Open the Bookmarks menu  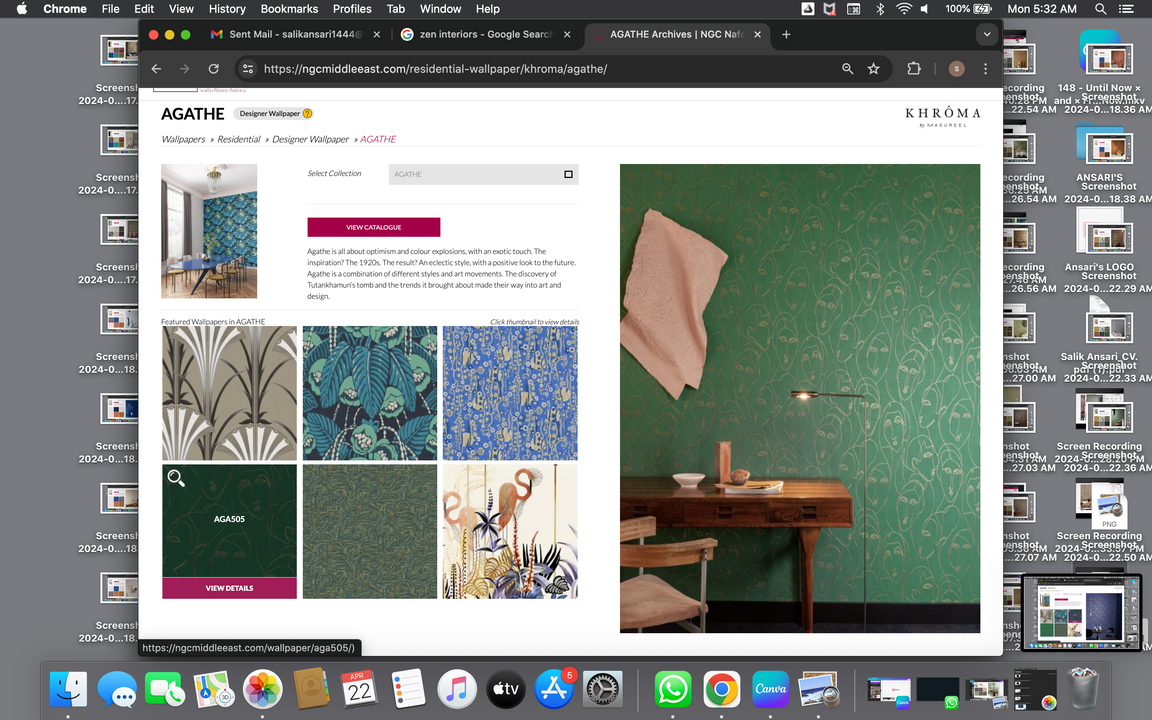(x=289, y=9)
